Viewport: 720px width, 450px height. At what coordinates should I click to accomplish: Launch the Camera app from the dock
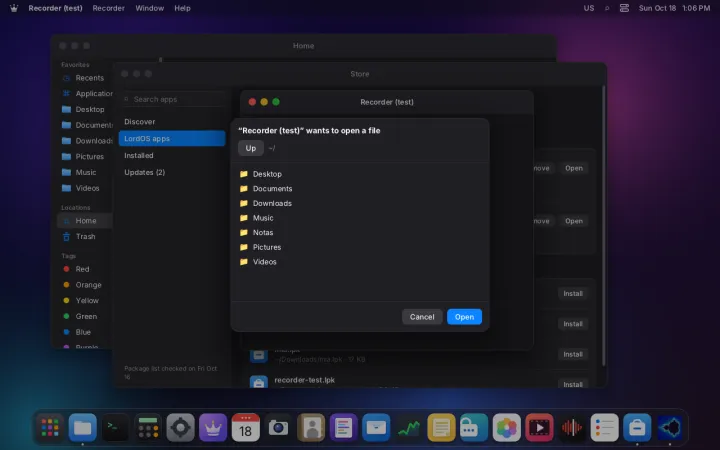click(x=278, y=428)
